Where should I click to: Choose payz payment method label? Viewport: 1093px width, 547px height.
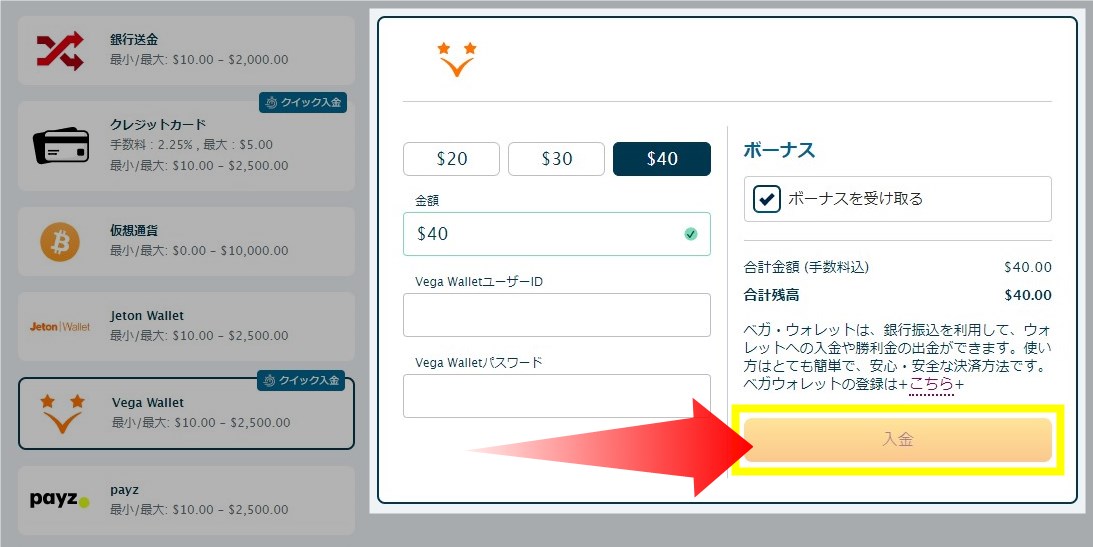coord(124,491)
